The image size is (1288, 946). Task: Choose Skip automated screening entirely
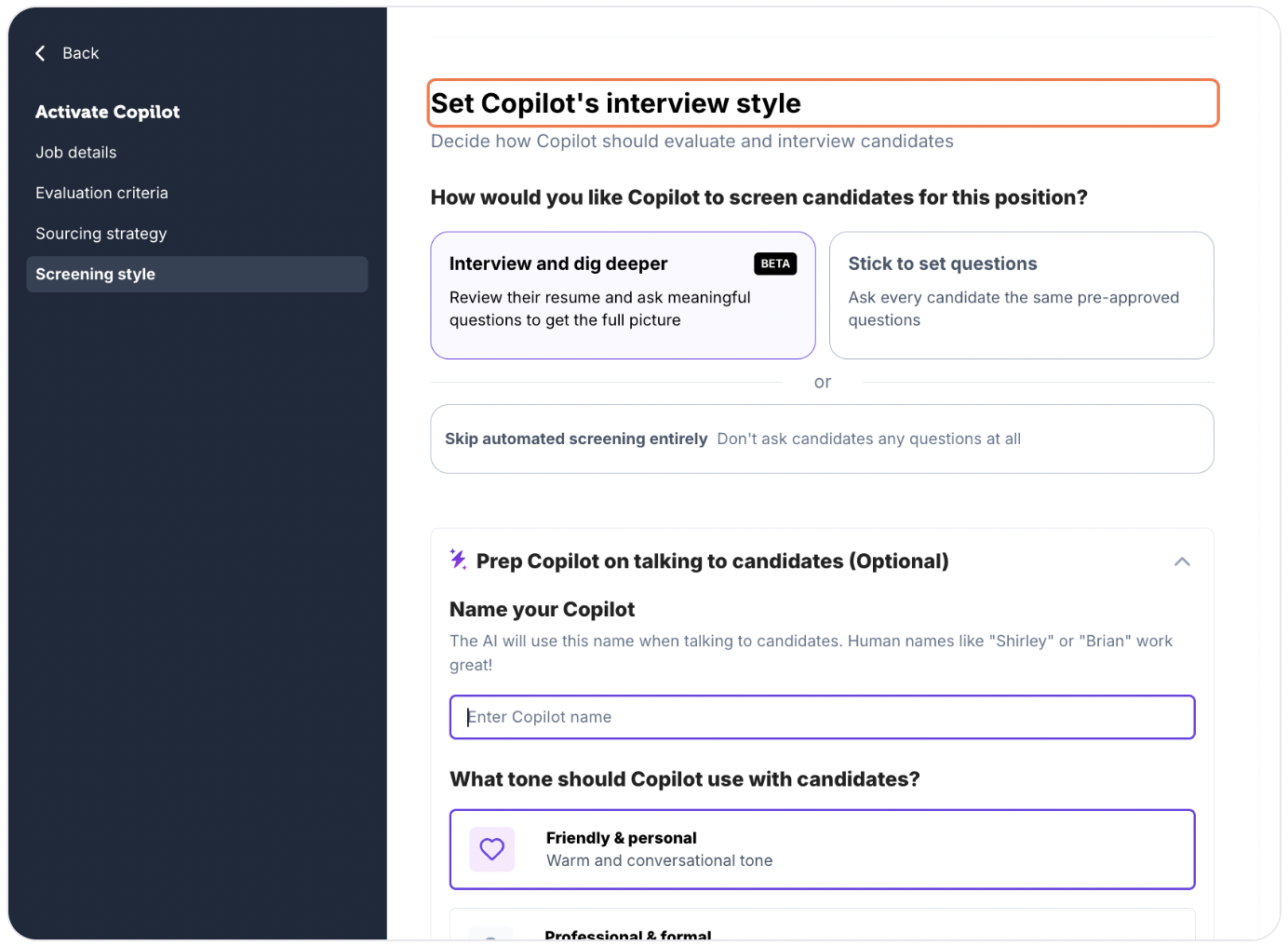click(x=822, y=439)
